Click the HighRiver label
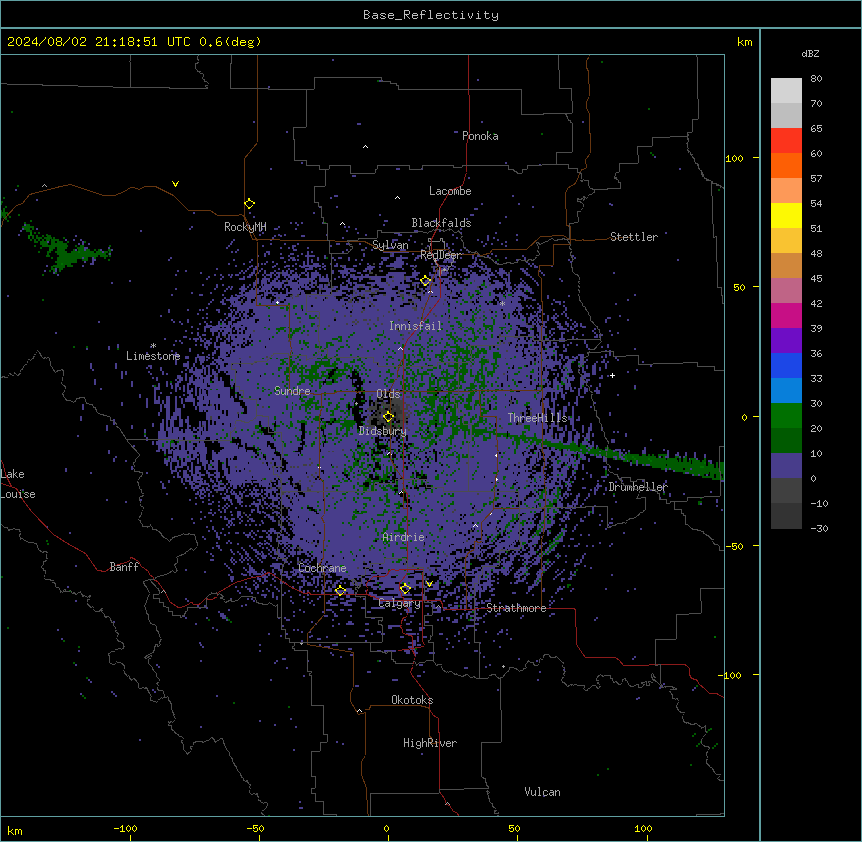The height and width of the screenshot is (842, 862). click(x=430, y=743)
